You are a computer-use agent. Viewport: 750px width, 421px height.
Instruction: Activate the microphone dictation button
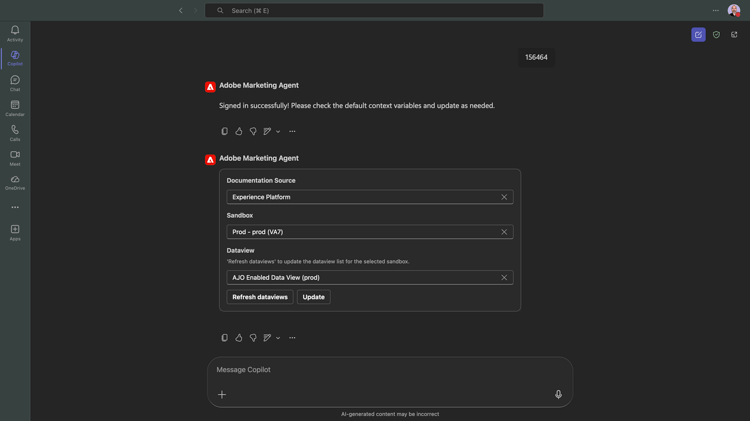[x=558, y=394]
